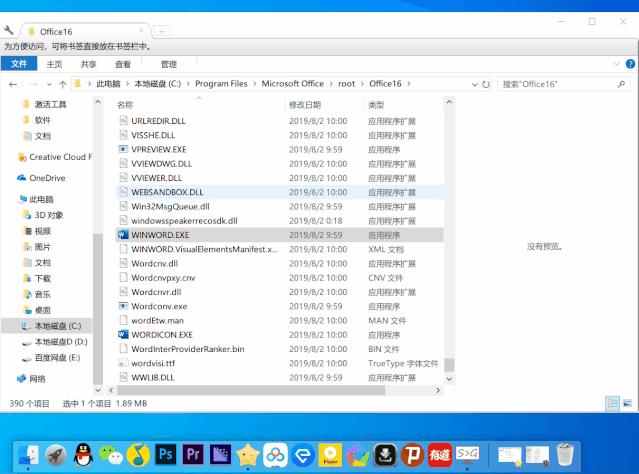The height and width of the screenshot is (474, 639).
Task: Open WeChat icon in dock
Action: tap(111, 454)
